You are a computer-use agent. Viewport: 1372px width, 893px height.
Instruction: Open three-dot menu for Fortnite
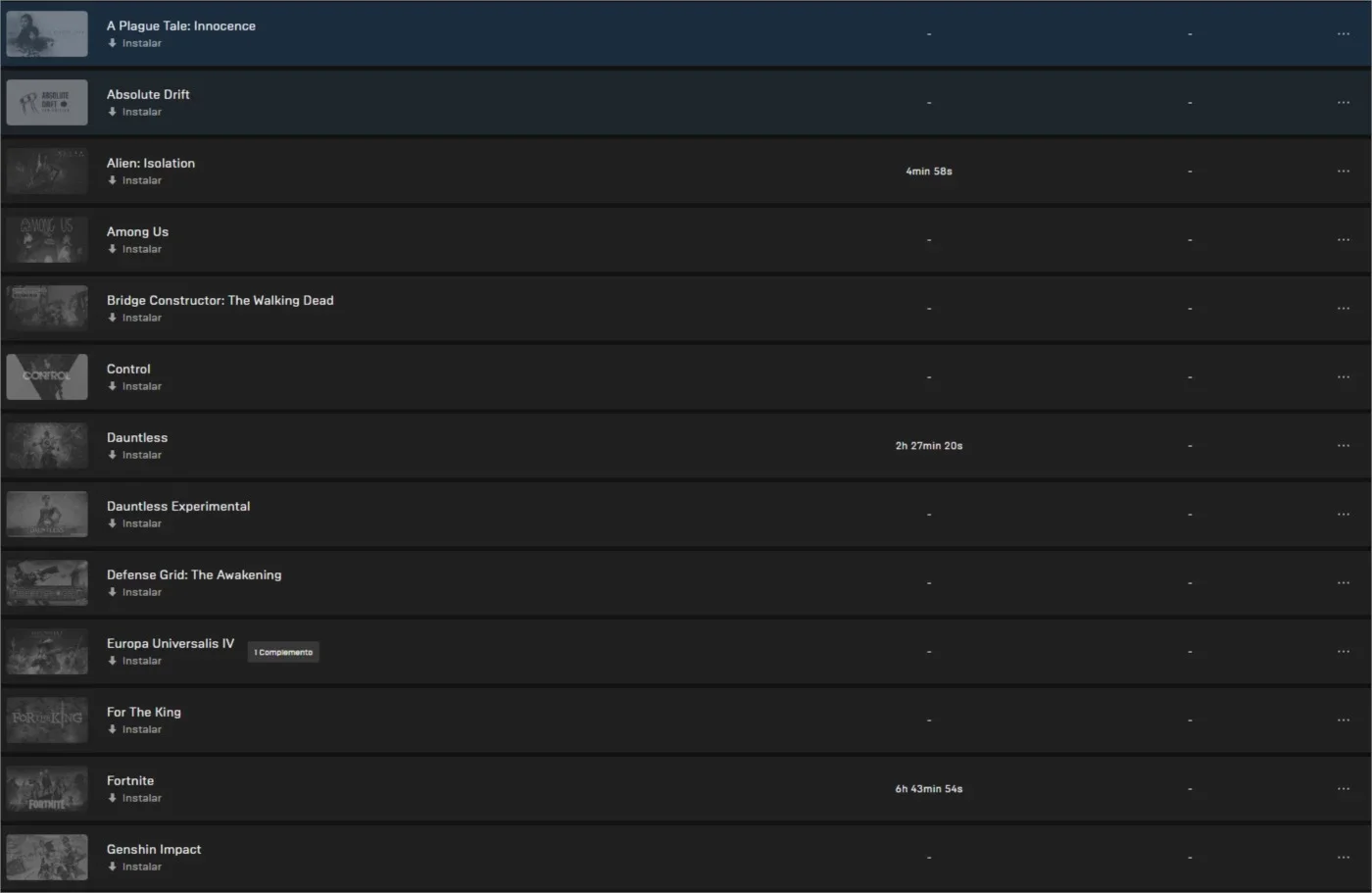[1343, 789]
